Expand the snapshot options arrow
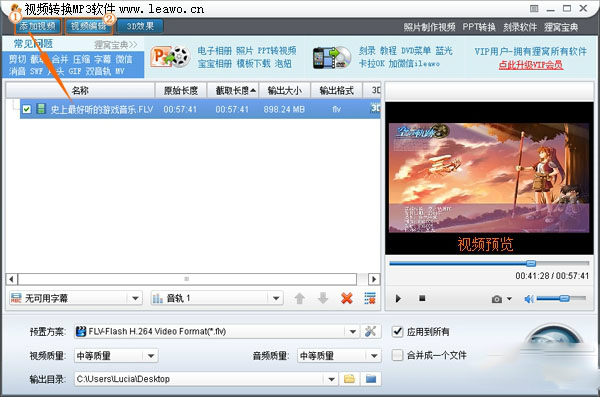600x397 pixels. click(509, 299)
